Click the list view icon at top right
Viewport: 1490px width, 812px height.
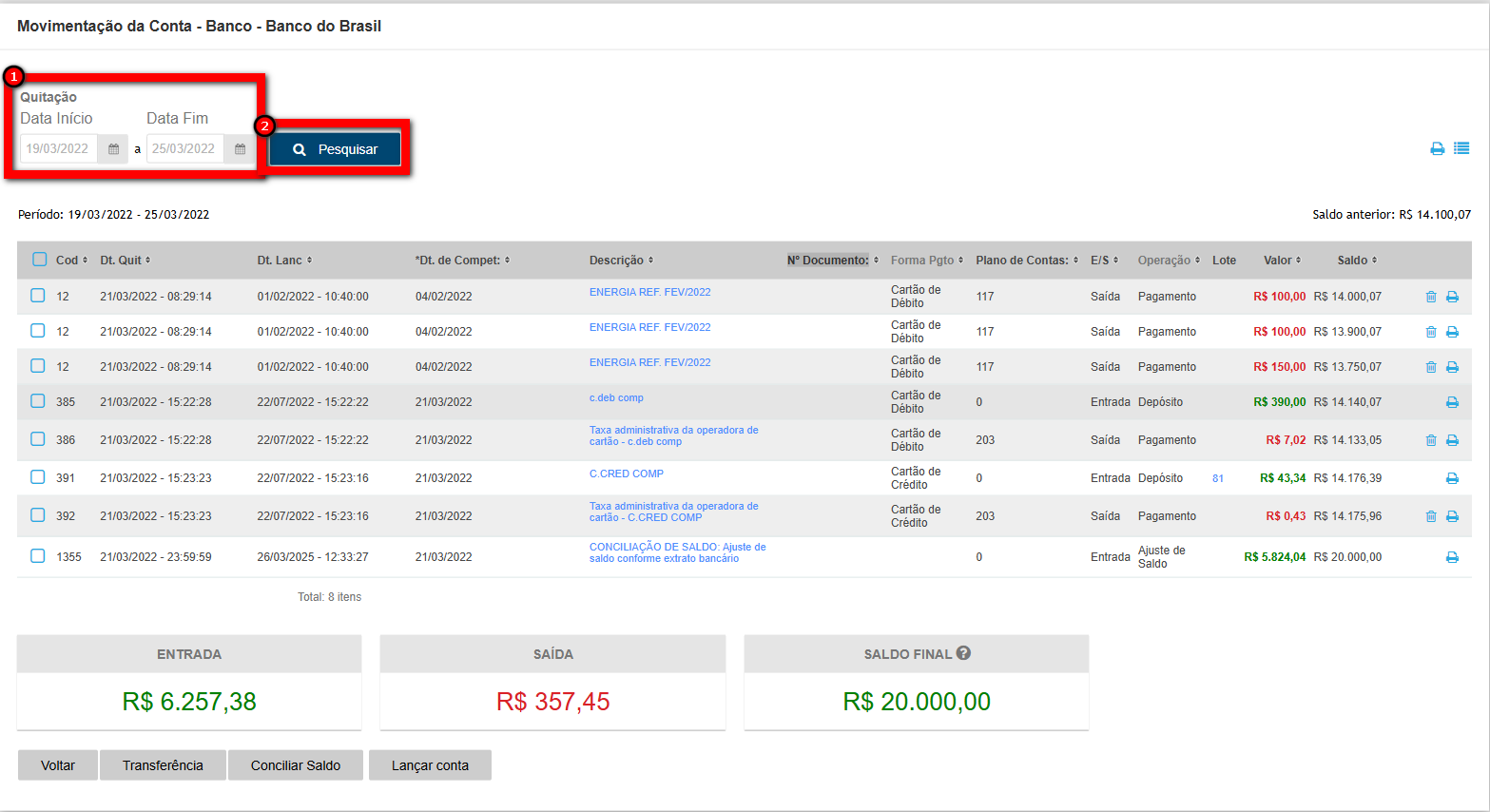pyautogui.click(x=1461, y=148)
